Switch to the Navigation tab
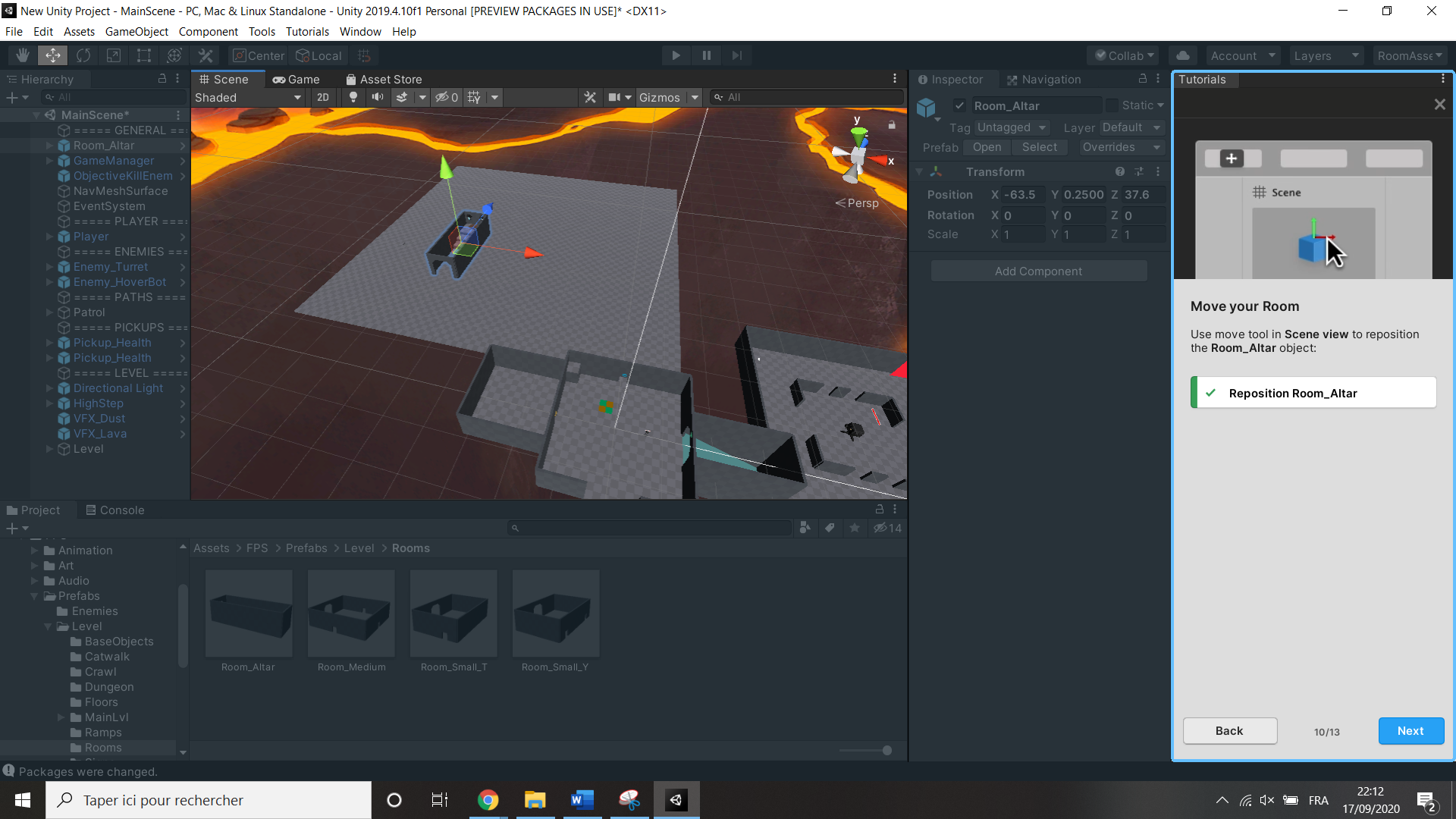Viewport: 1456px width, 819px height. coord(1043,79)
